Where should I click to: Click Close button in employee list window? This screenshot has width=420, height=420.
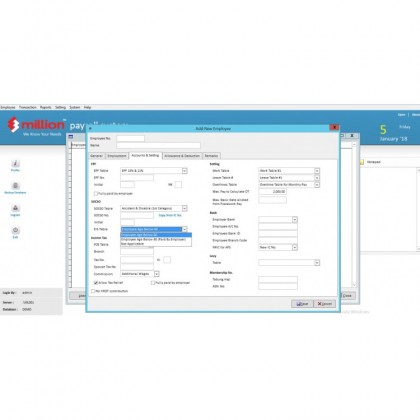347,296
